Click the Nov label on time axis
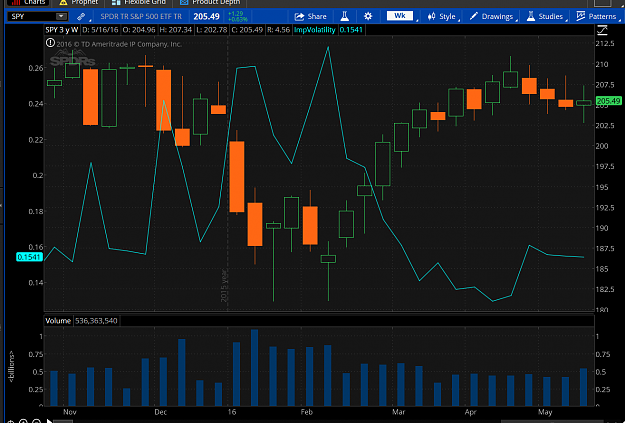 coord(69,412)
